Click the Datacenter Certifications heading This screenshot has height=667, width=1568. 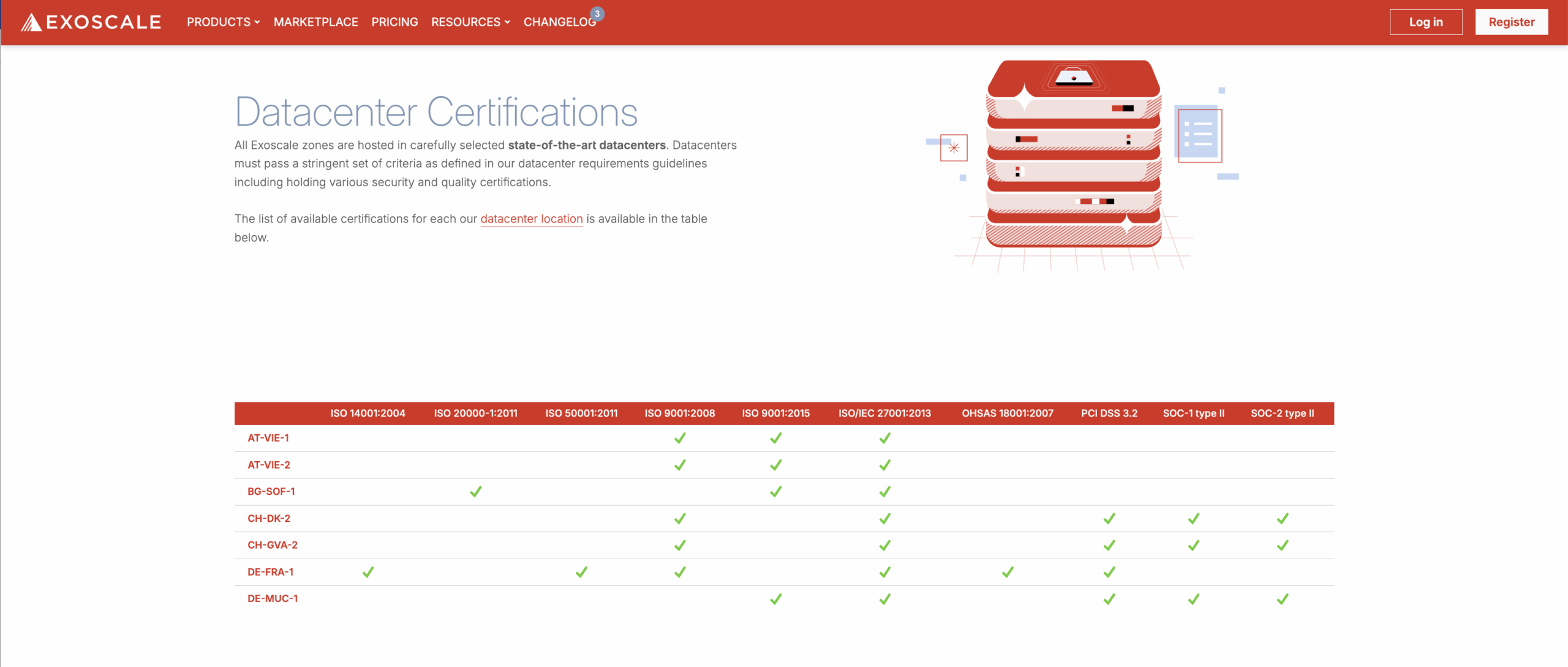click(436, 112)
